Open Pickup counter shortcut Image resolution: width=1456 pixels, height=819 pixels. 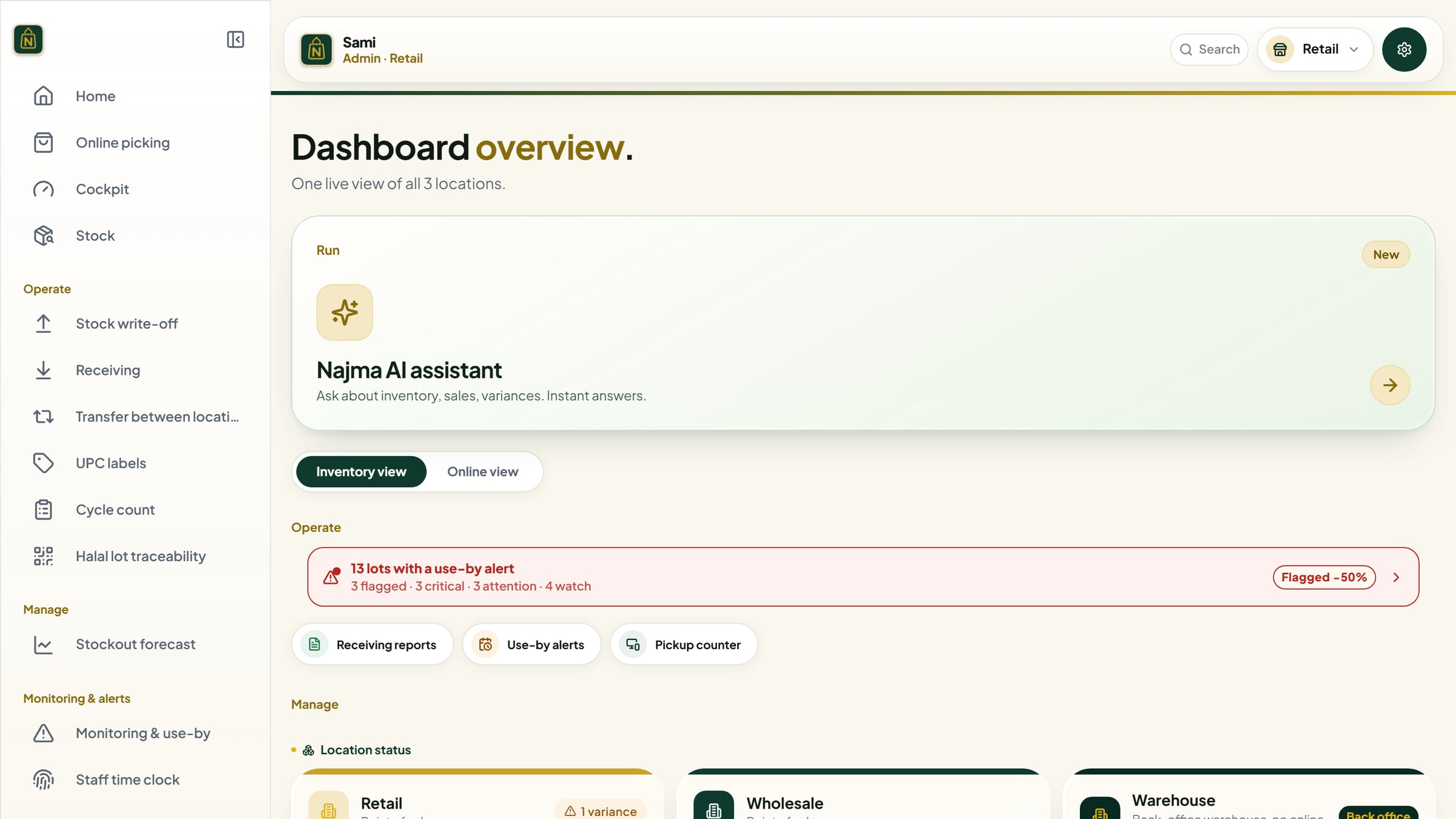tap(684, 644)
